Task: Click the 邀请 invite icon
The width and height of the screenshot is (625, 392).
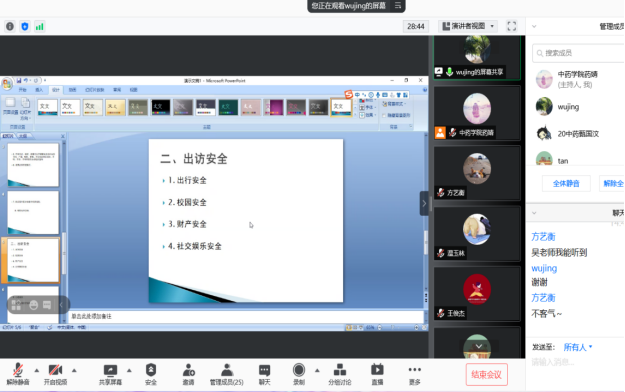Action: coord(188,370)
